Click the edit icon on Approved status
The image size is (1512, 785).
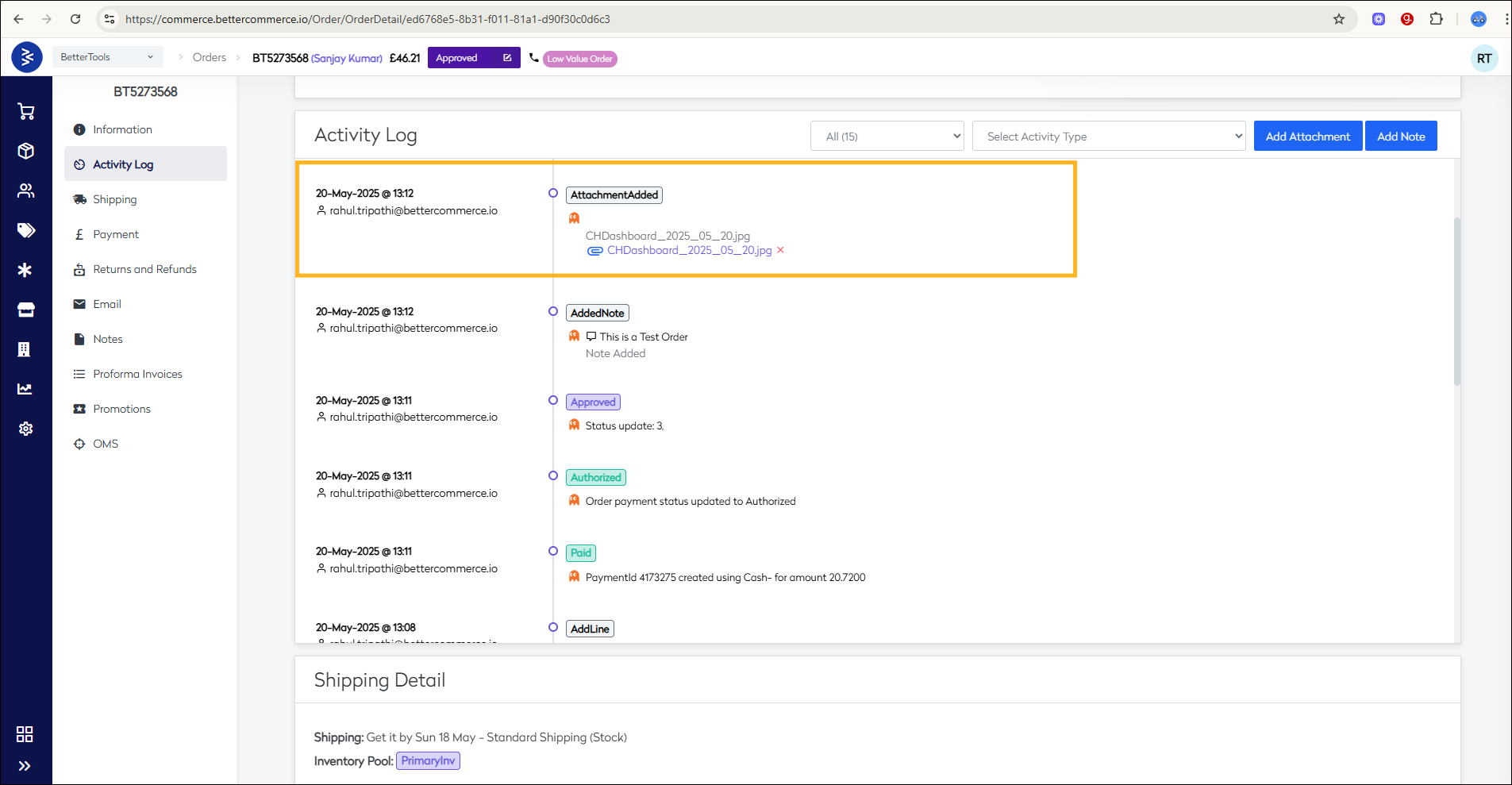tap(507, 58)
